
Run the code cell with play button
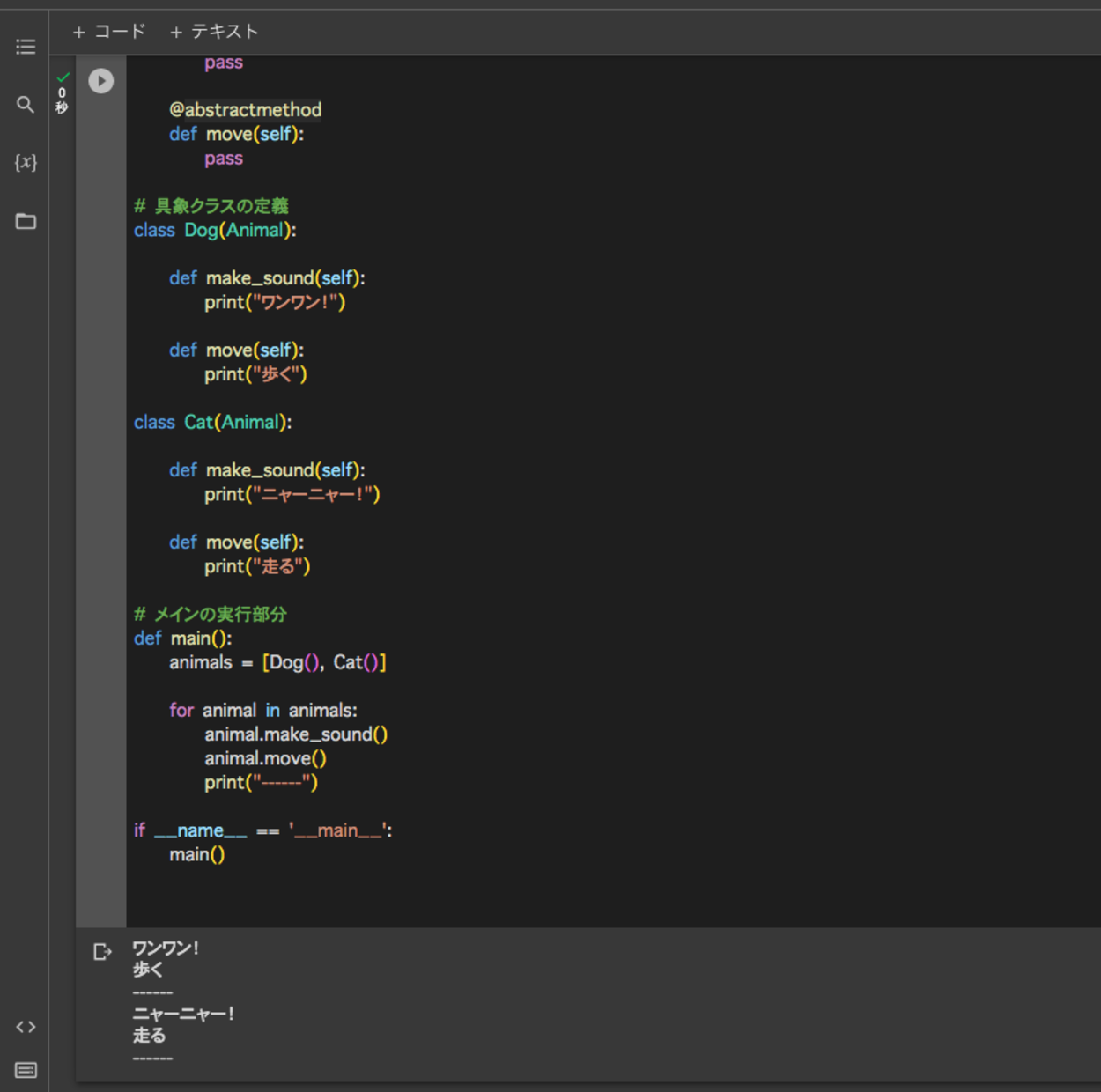coord(101,81)
